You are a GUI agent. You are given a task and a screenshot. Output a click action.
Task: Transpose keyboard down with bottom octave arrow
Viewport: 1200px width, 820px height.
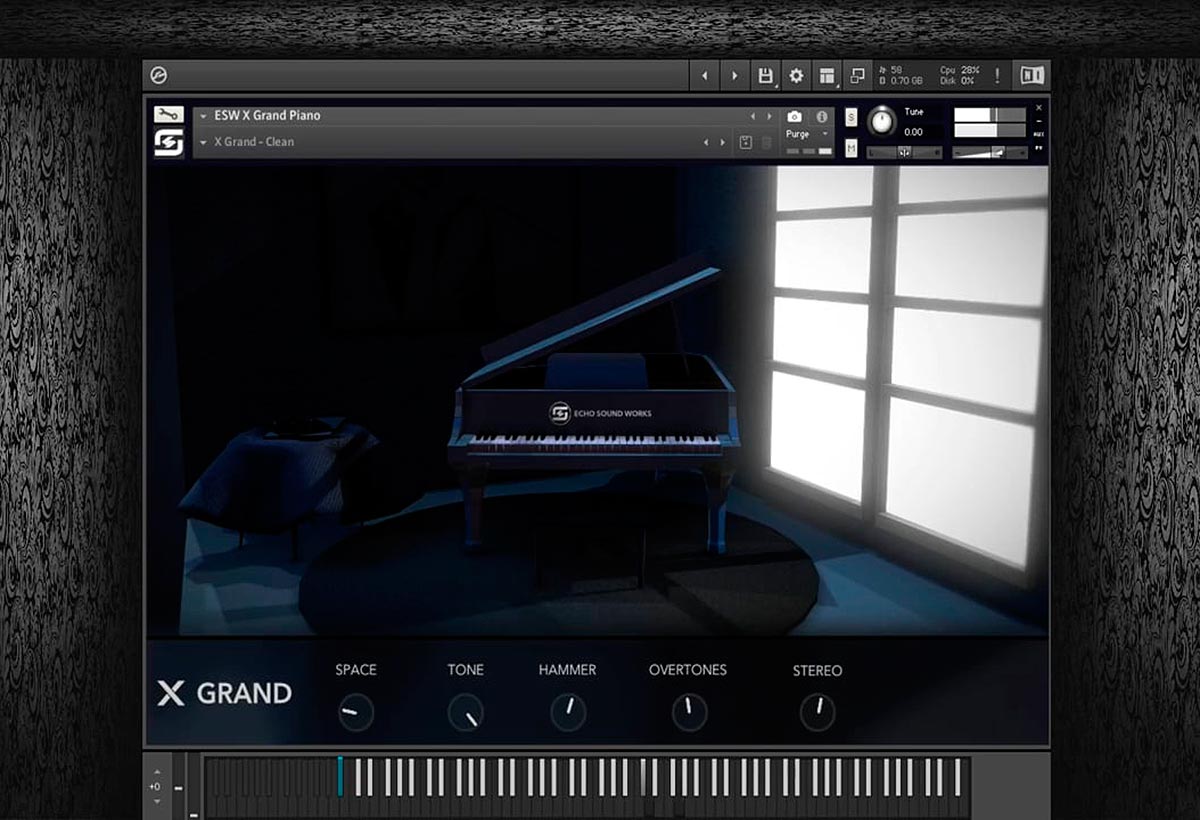point(156,801)
